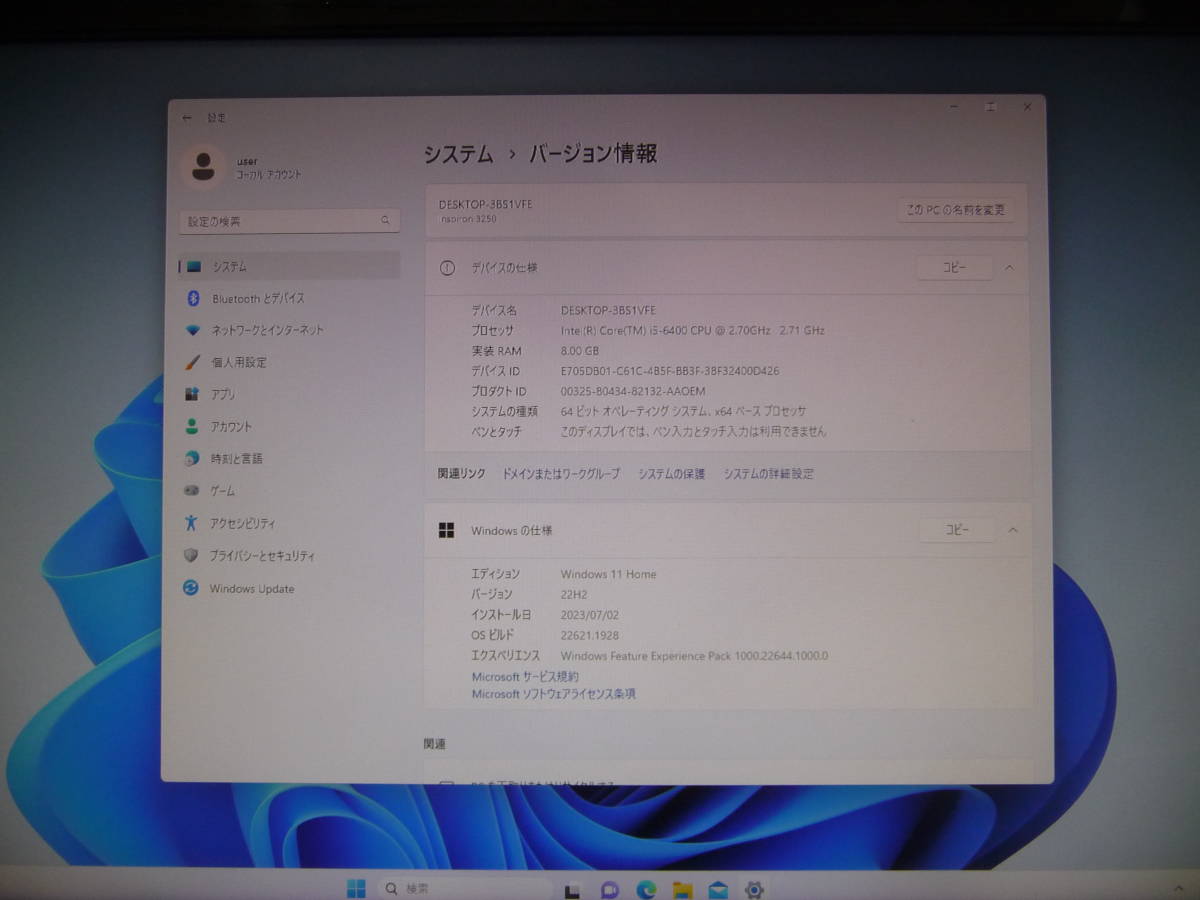Screen dimensions: 1200x900
Task: Click システム in the breadcrumb header
Action: click(x=458, y=154)
